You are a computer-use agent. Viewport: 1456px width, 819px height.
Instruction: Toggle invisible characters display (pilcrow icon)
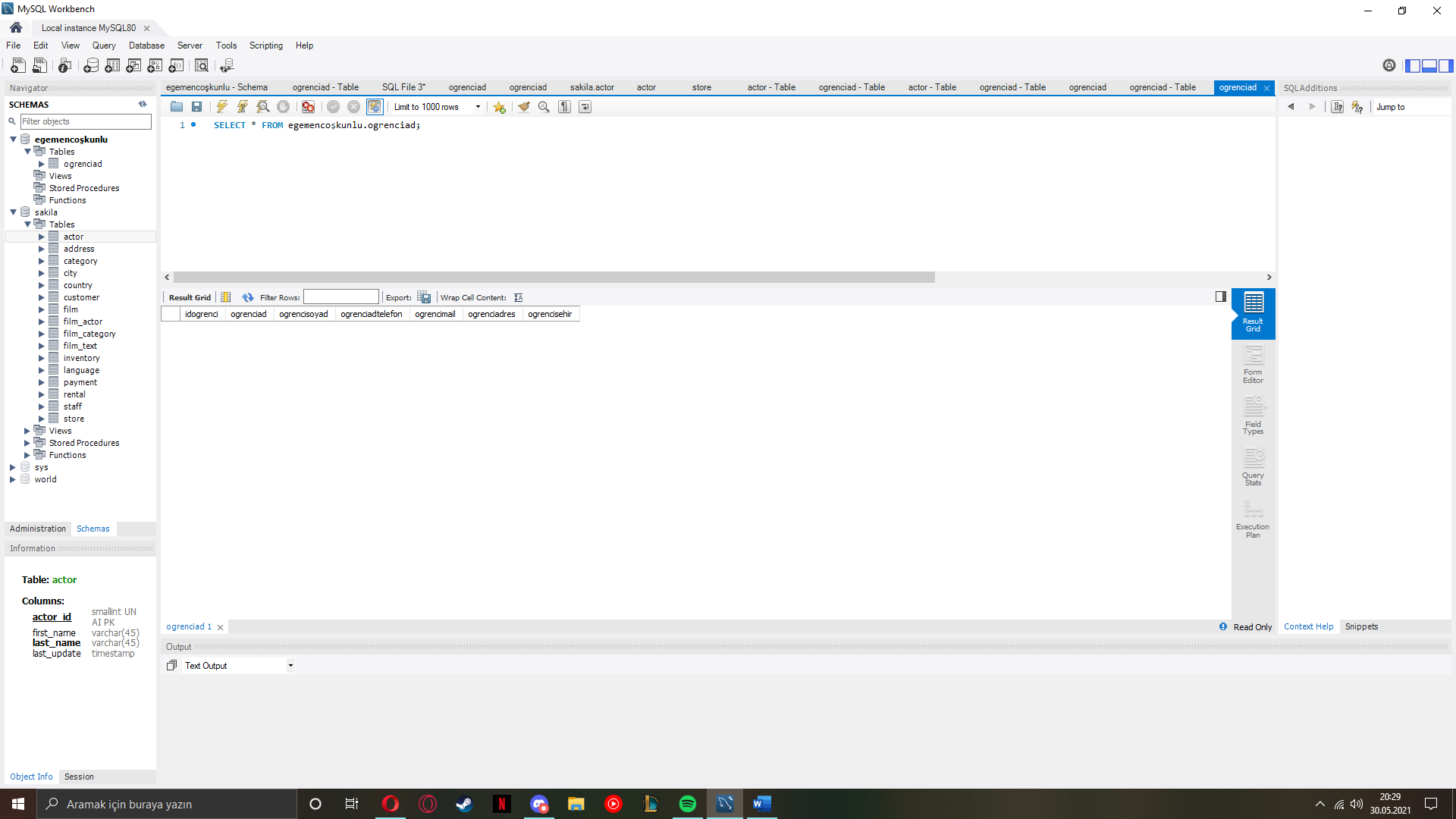[x=564, y=107]
